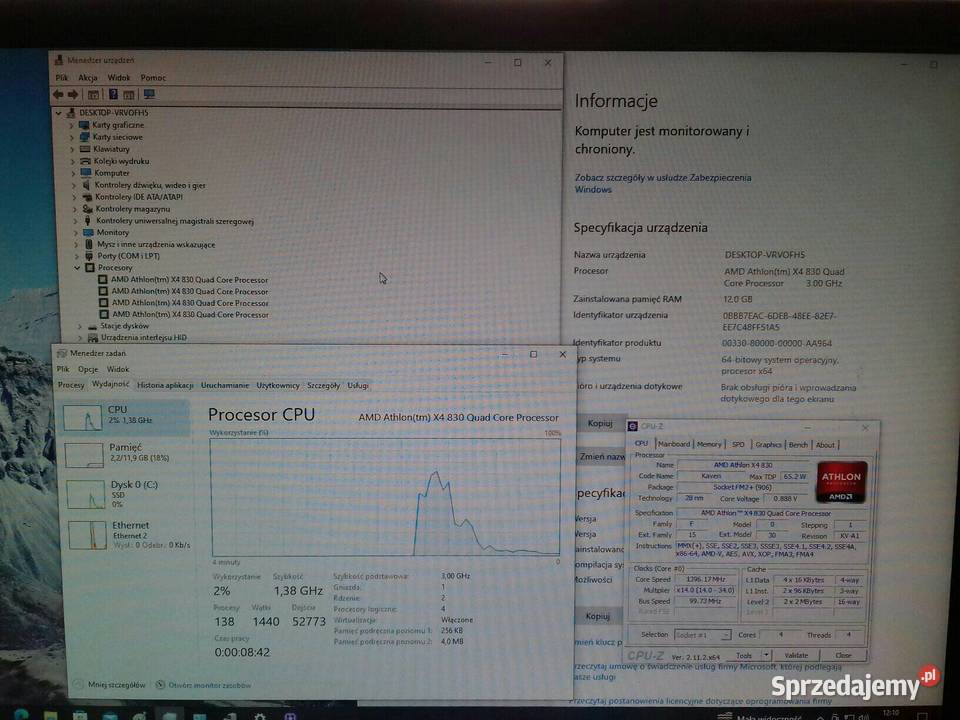The height and width of the screenshot is (720, 960).
Task: Open Widok menu in Device Manager
Action: click(x=118, y=78)
